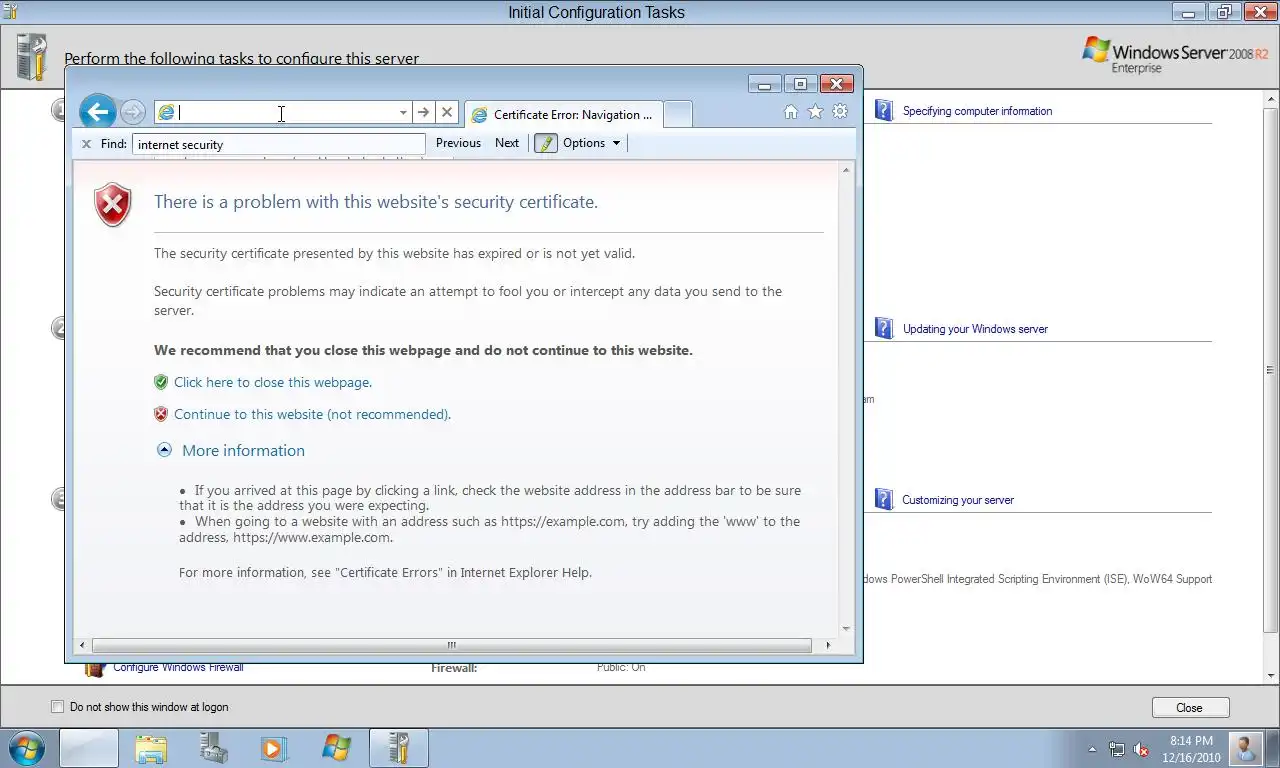Image resolution: width=1280 pixels, height=768 pixels.
Task: Minimize the Internet Explorer window
Action: 765,84
